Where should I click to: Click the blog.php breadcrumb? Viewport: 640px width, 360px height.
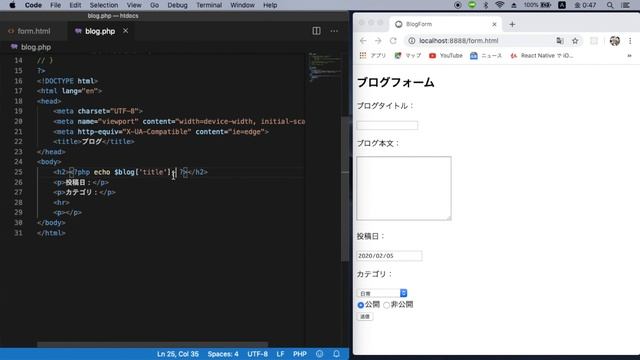(x=36, y=47)
